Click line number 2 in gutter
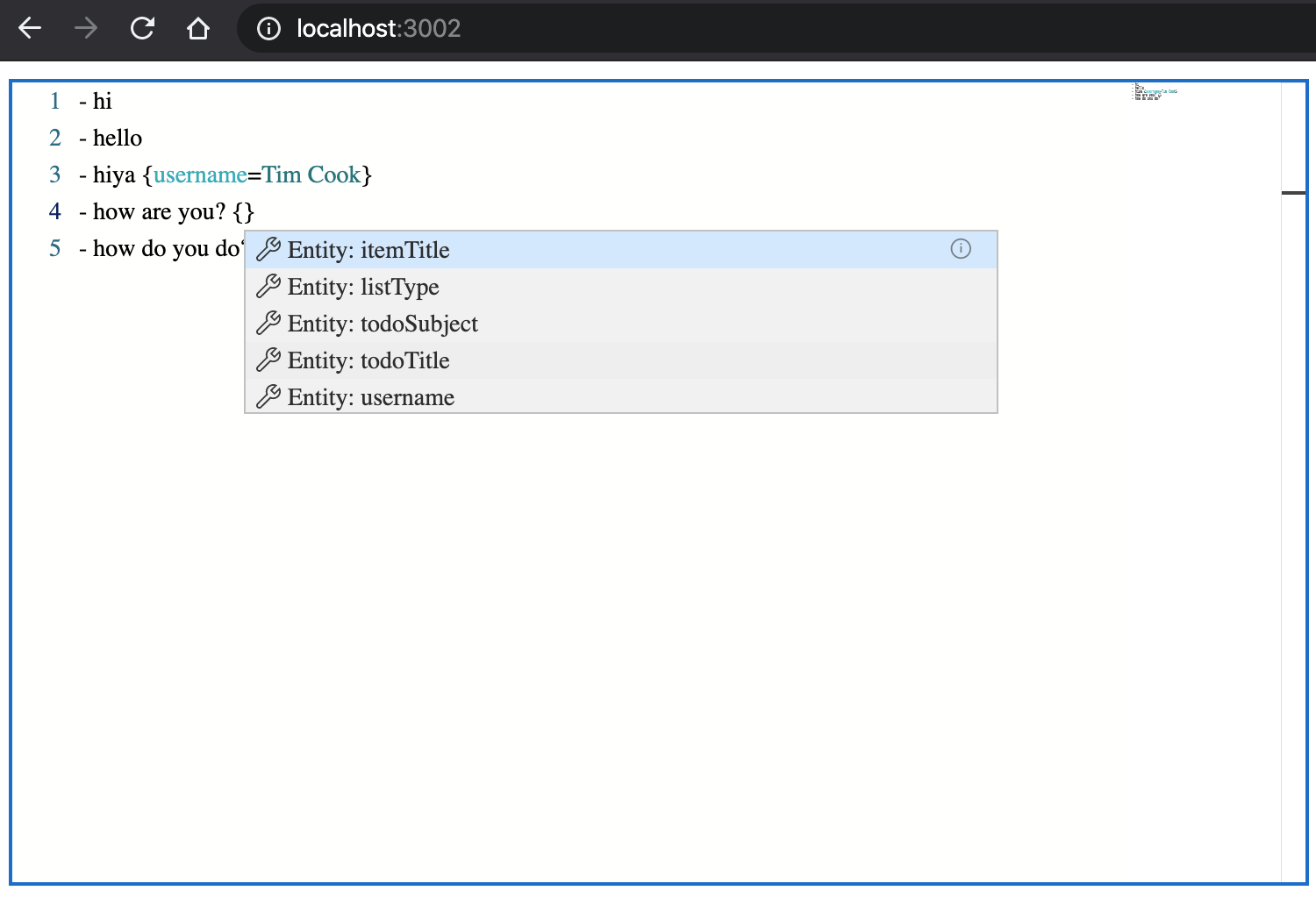Screen dimensions: 1316x905 coord(55,138)
